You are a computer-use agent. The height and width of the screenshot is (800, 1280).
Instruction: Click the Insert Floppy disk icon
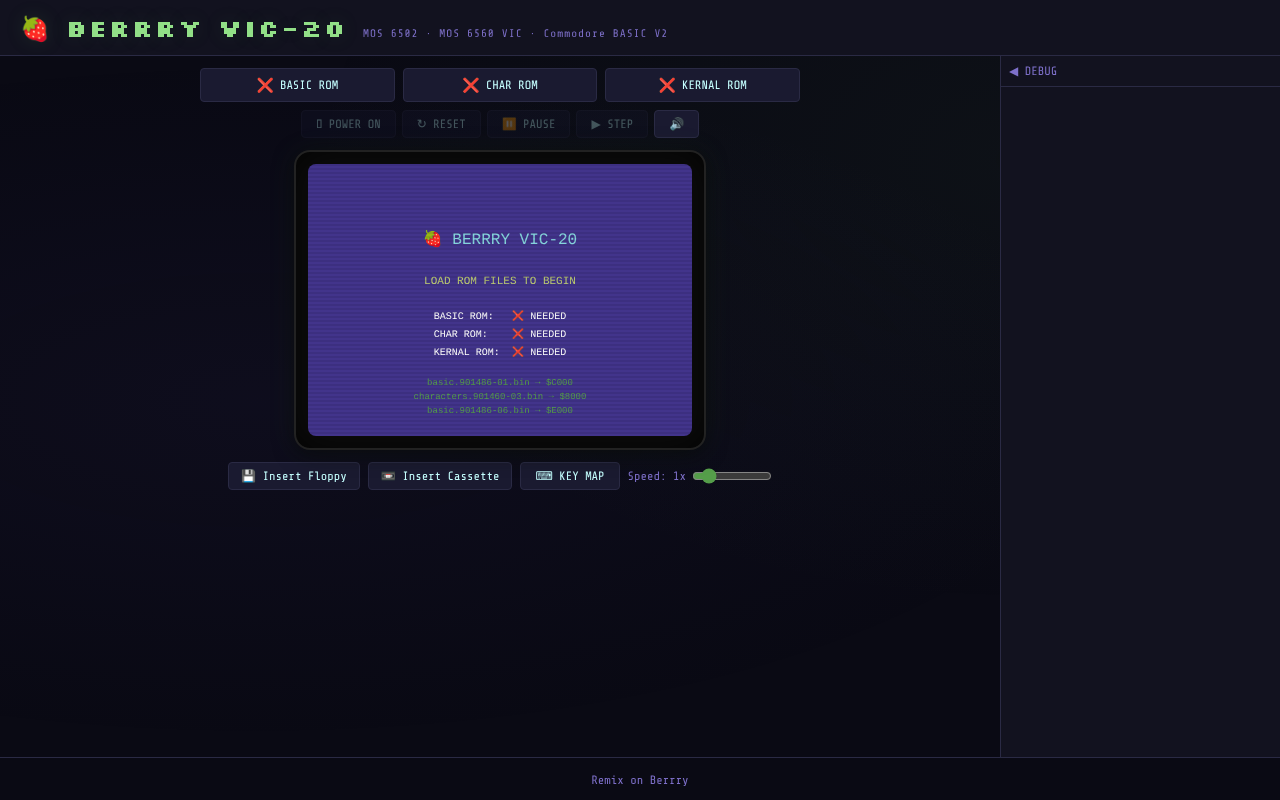coord(247,476)
